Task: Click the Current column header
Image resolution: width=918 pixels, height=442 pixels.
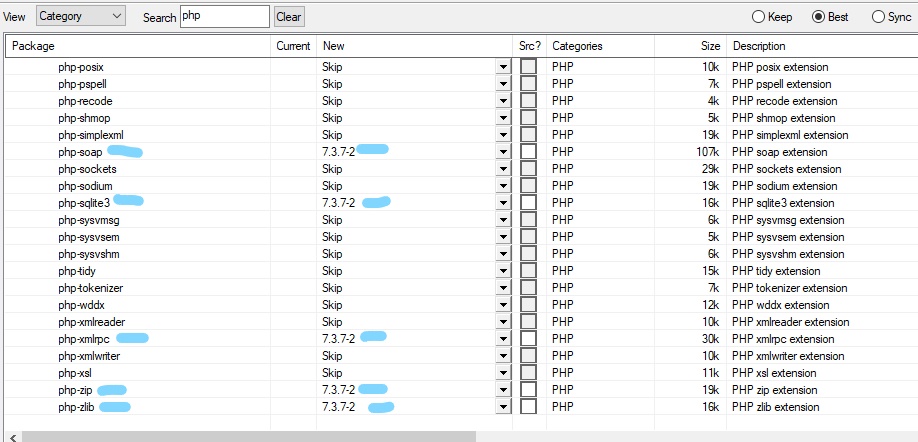Action: 293,46
